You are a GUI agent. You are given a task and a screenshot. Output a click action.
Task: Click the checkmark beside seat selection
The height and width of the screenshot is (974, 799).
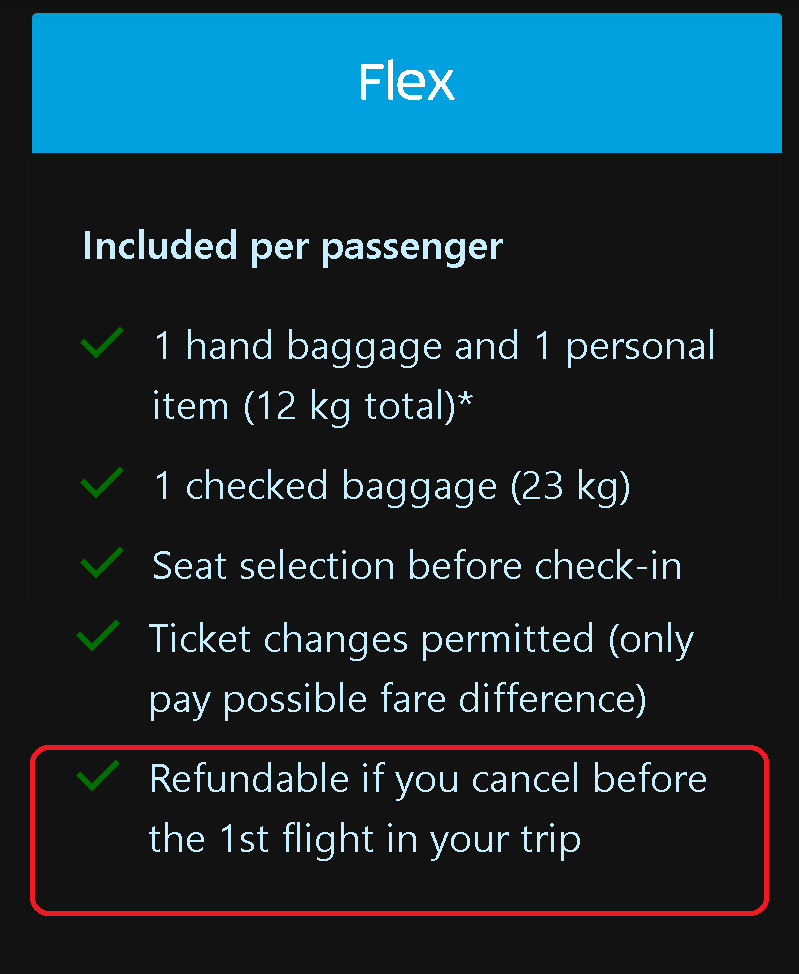coord(101,563)
